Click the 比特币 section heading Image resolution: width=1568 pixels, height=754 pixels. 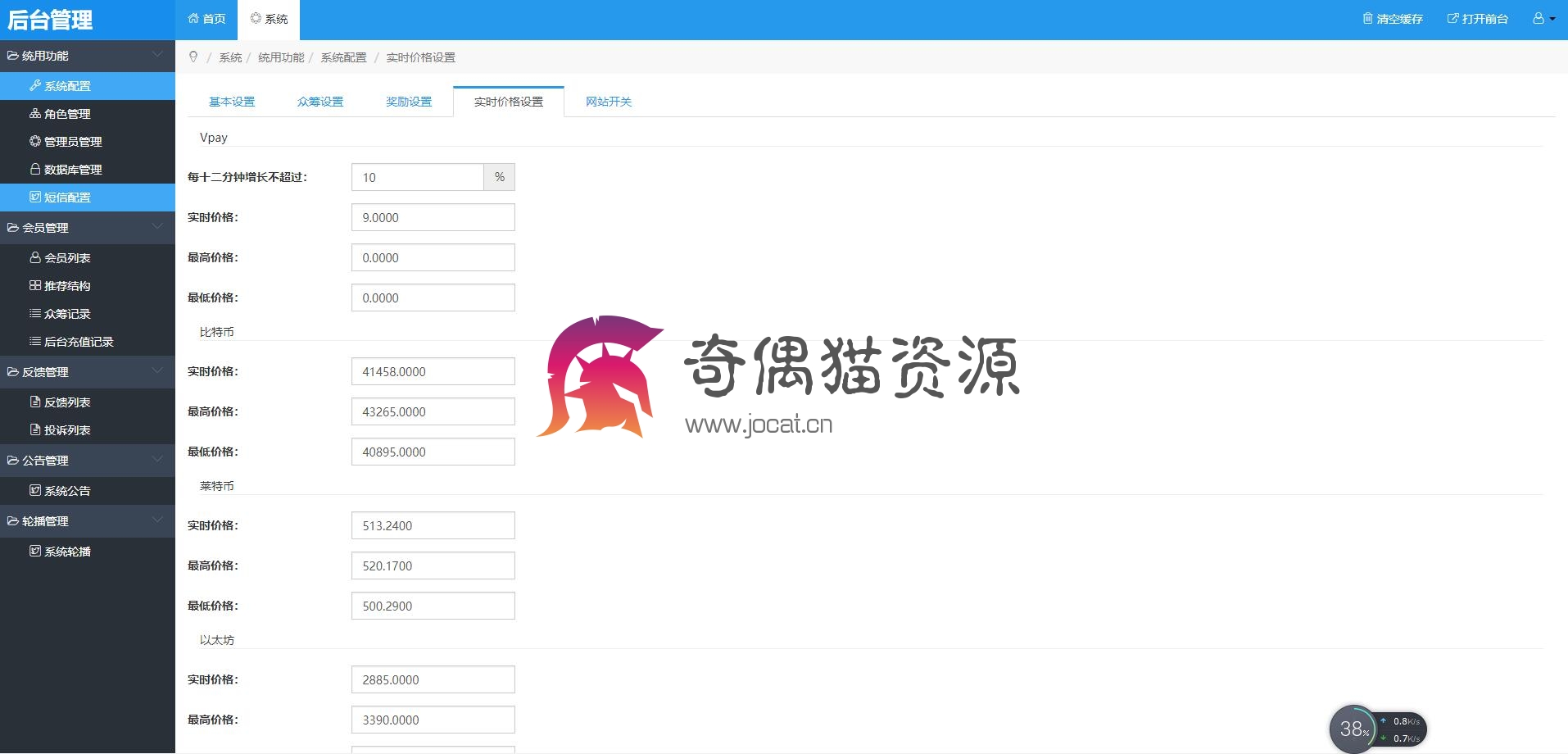[217, 332]
